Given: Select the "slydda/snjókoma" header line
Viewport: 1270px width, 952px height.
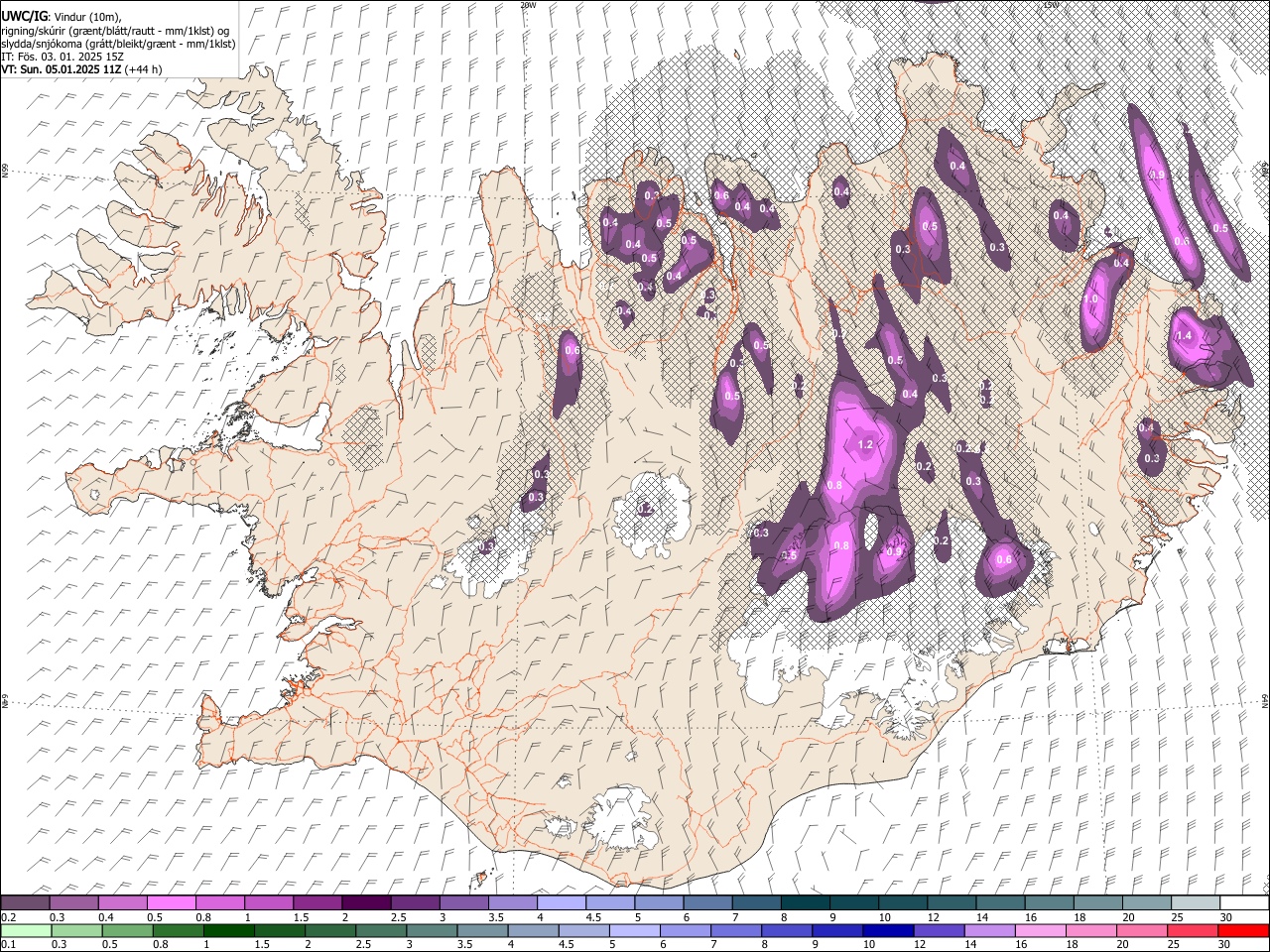Looking at the screenshot, I should click(118, 44).
